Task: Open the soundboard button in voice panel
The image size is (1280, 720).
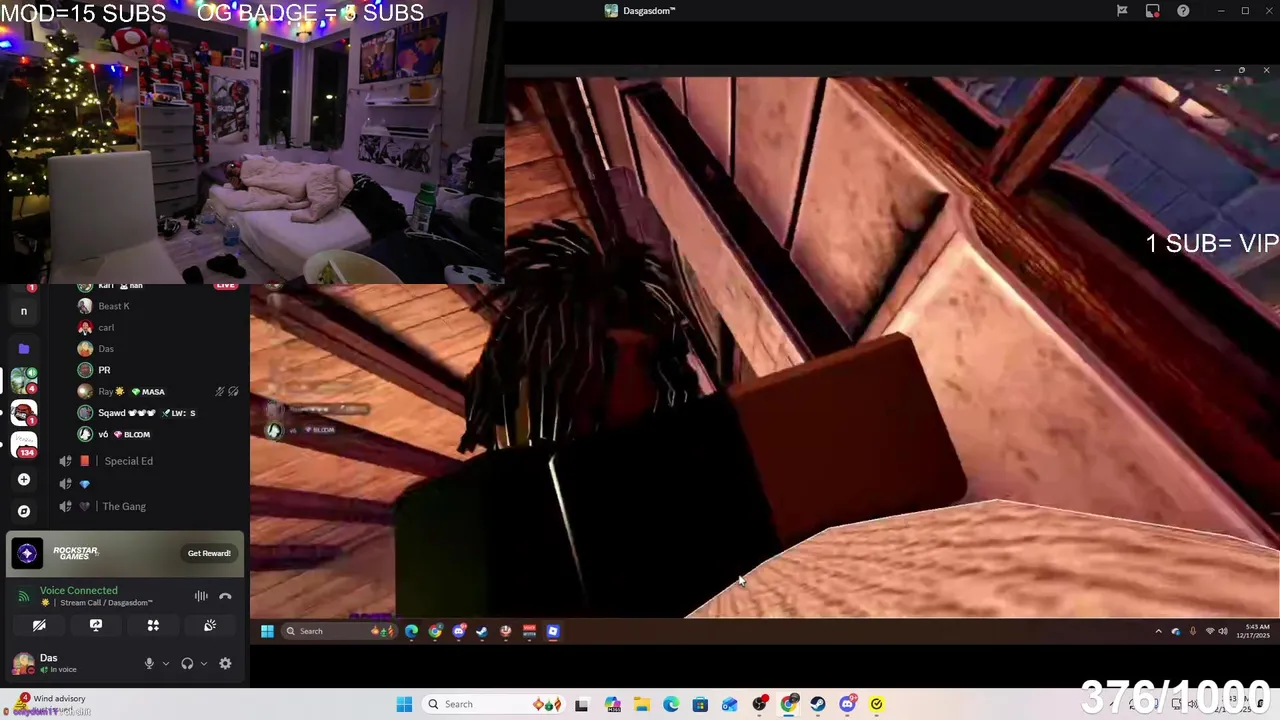Action: (210, 625)
